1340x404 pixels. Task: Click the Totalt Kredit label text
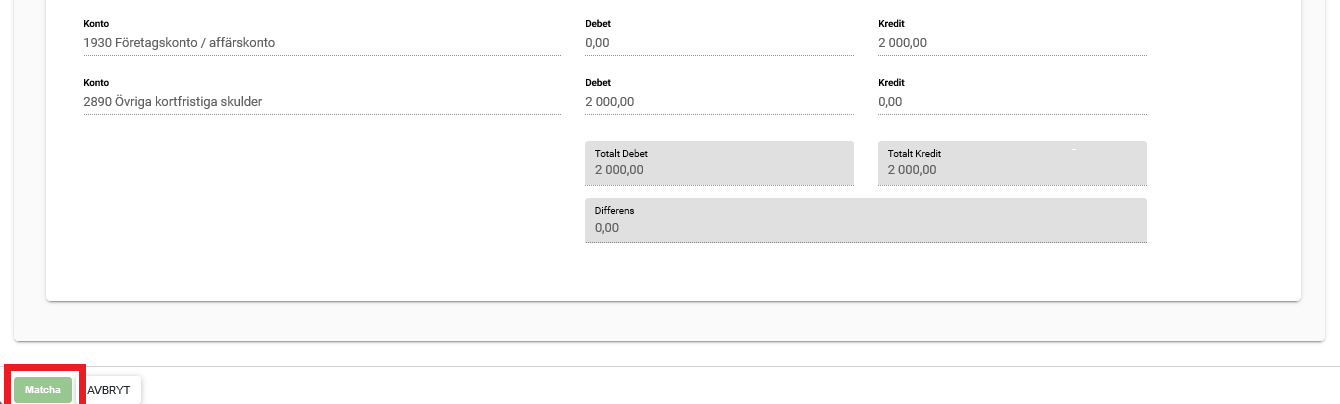pyautogui.click(x=914, y=154)
